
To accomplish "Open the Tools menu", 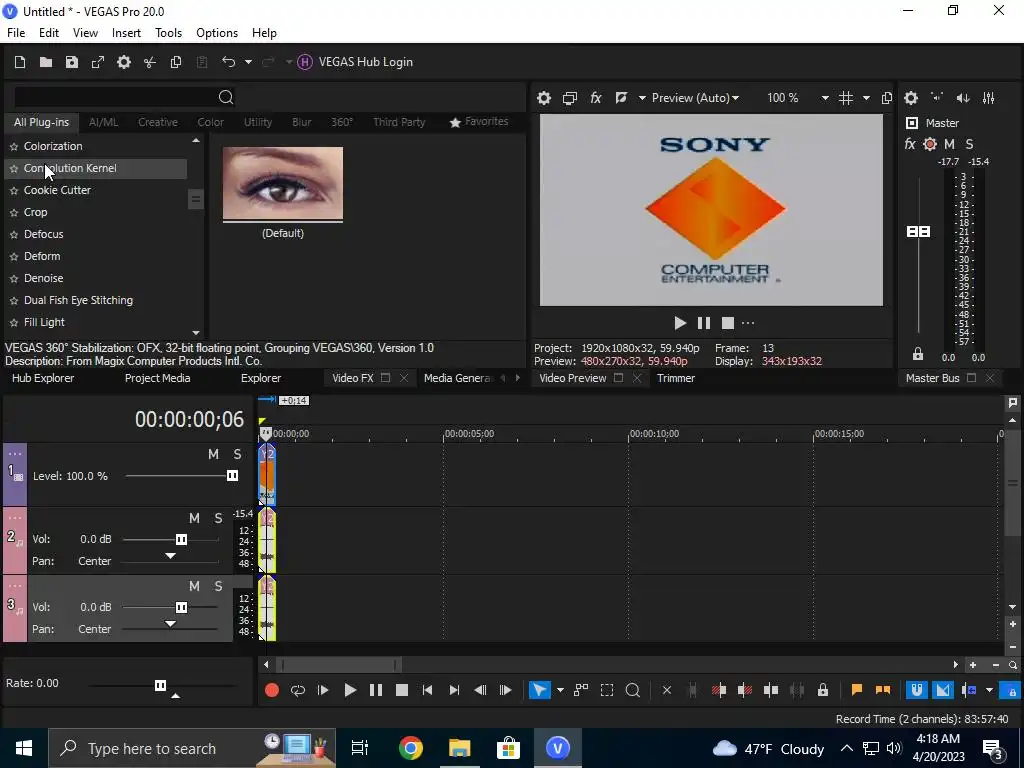I will point(168,33).
